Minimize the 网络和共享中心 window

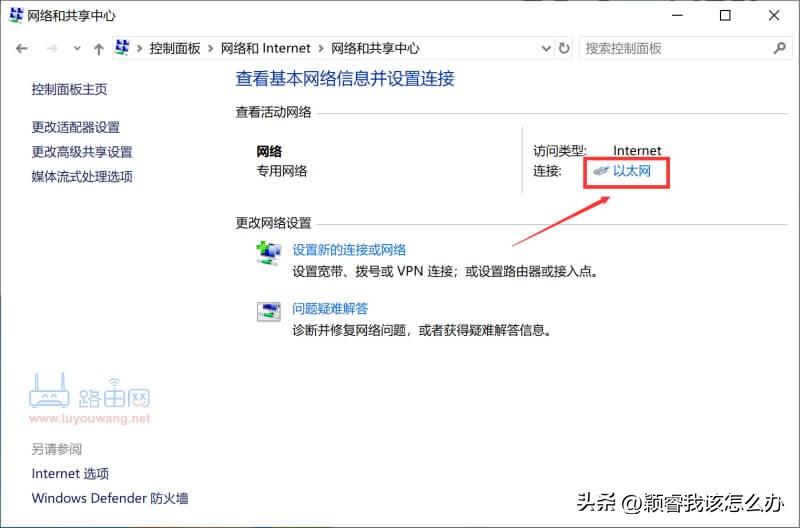click(677, 15)
